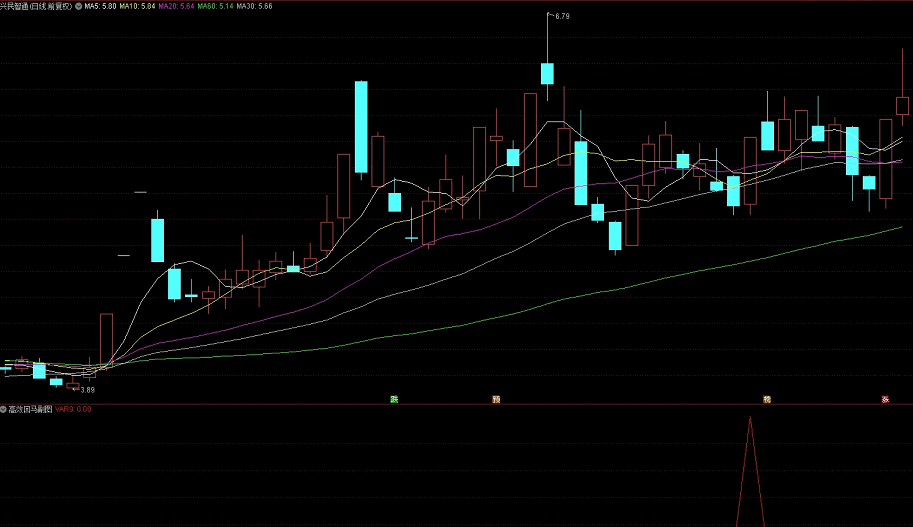The height and width of the screenshot is (527, 913).
Task: Click the 兴民智通 (日线 前复权) chart title
Action: coord(36,6)
